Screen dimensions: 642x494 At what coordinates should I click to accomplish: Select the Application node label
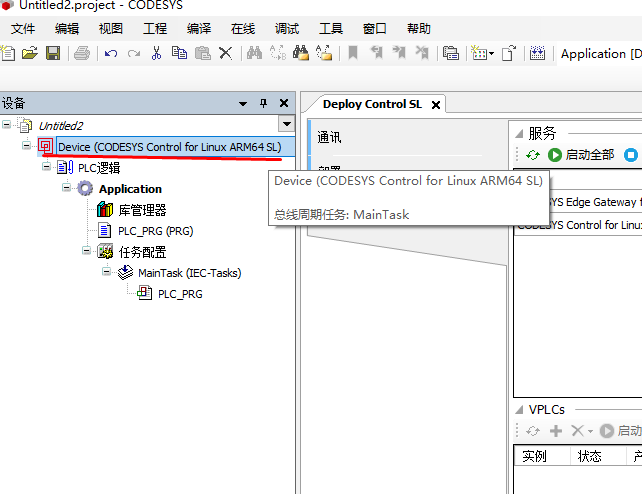coord(130,189)
